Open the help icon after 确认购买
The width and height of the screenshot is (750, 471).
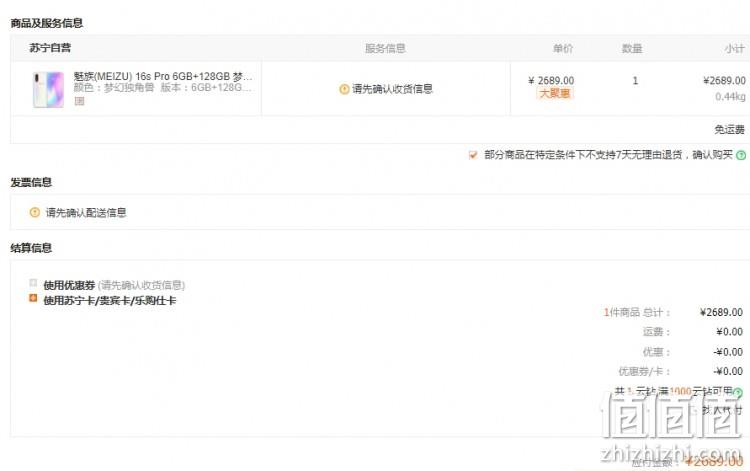741,155
